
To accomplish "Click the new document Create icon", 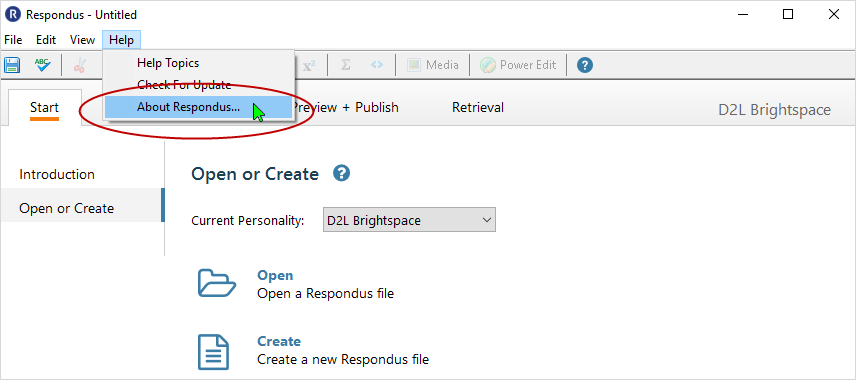I will 213,352.
